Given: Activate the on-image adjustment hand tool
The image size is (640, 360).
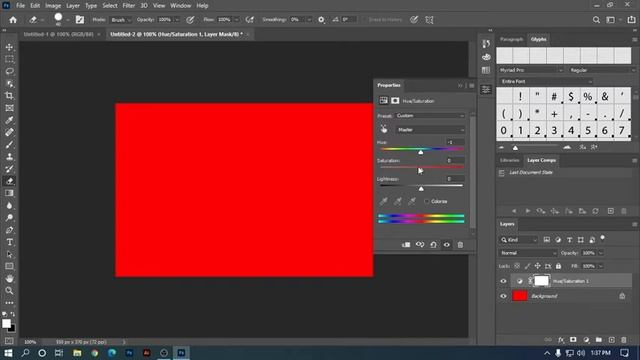Looking at the screenshot, I should [384, 130].
